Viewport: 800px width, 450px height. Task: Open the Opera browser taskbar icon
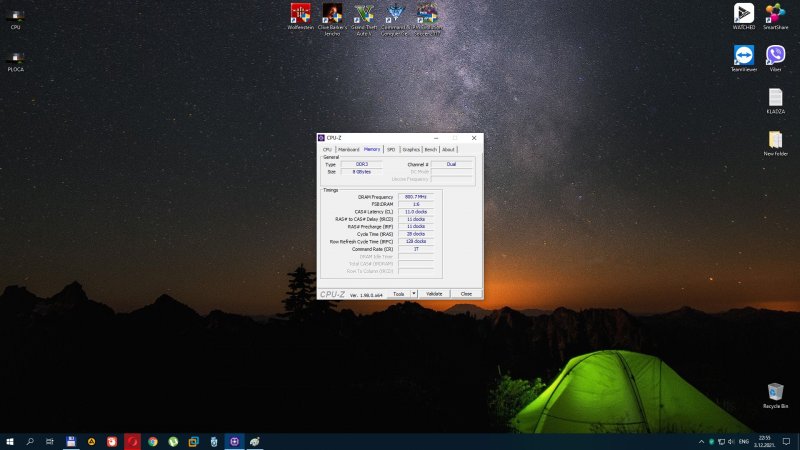click(132, 441)
